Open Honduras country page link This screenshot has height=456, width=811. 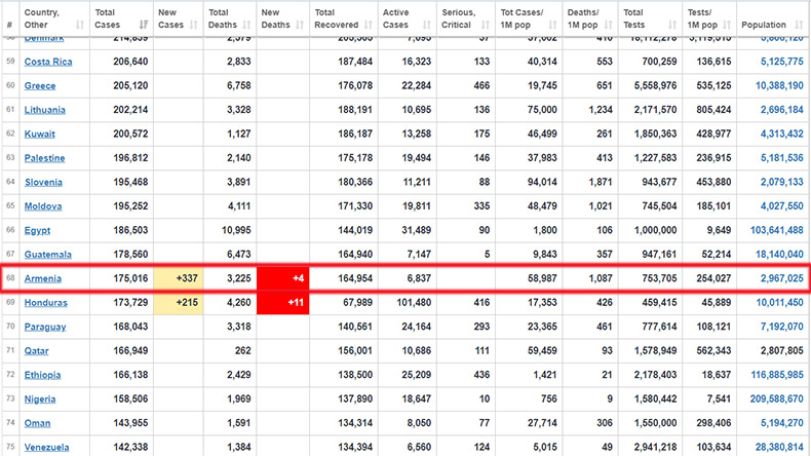coord(46,302)
